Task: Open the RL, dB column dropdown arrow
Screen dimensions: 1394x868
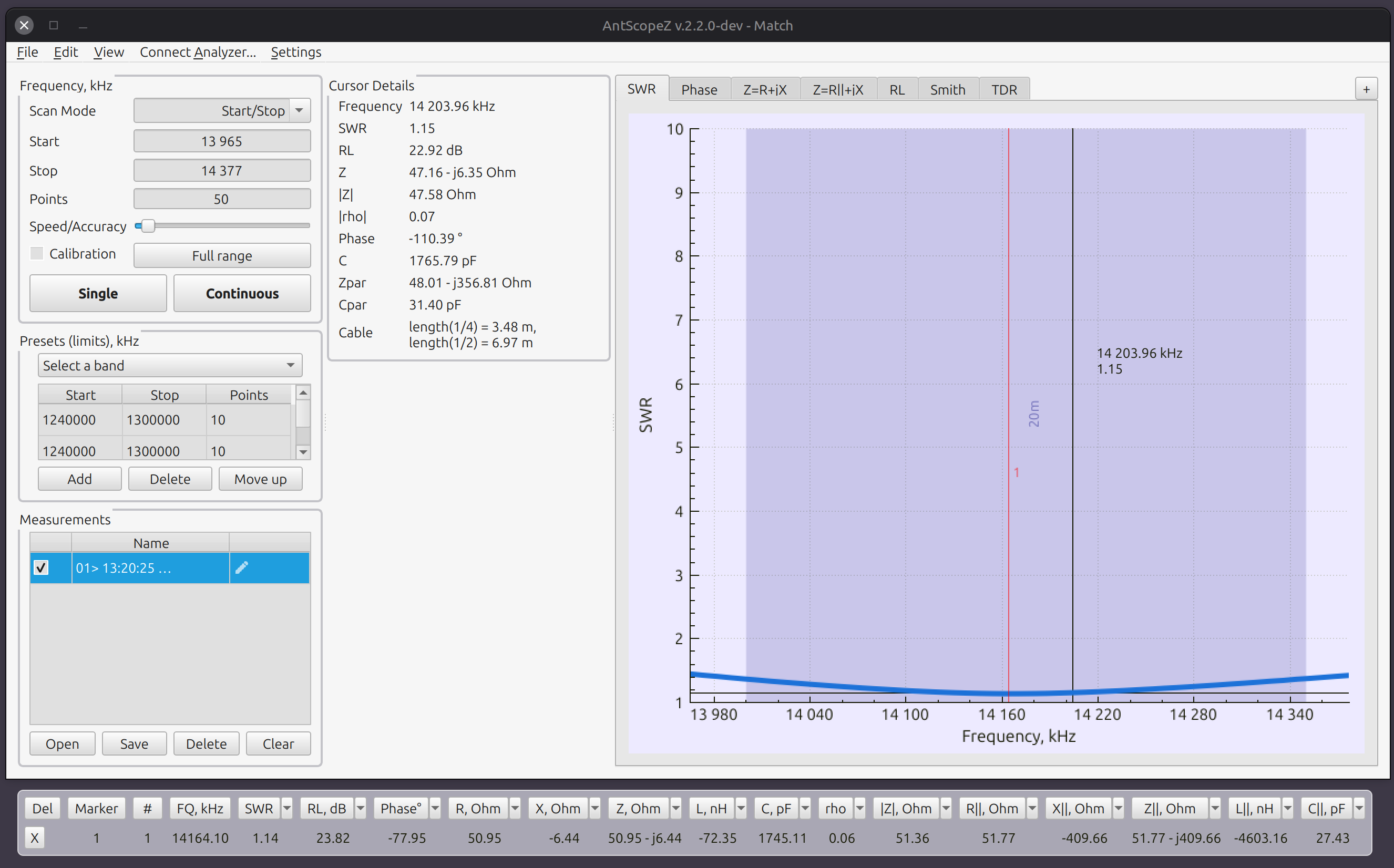Action: [x=361, y=808]
